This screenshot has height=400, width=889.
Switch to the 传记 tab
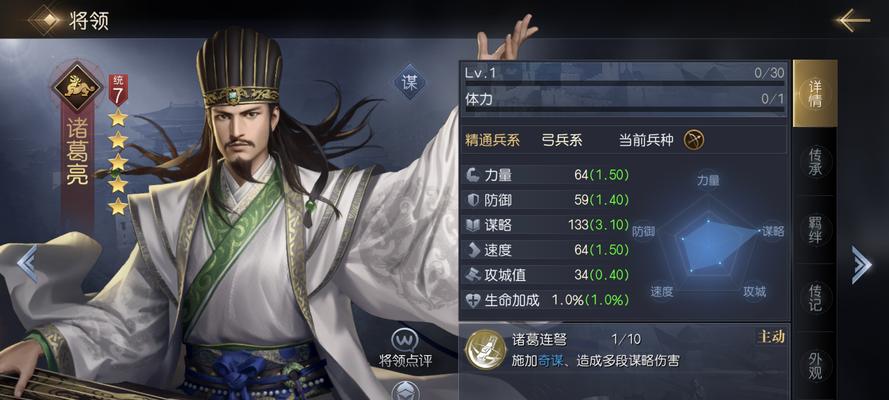[x=815, y=297]
